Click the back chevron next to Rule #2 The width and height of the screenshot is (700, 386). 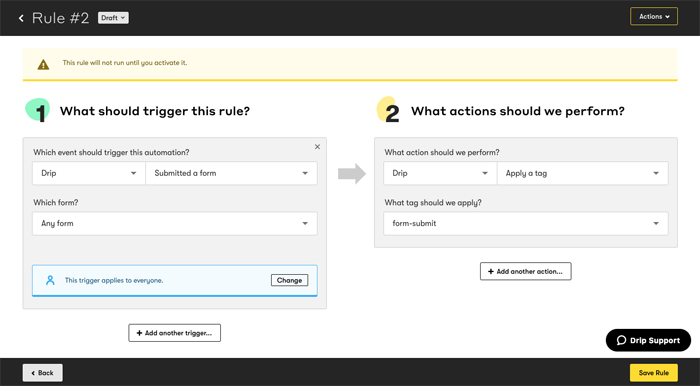point(21,18)
